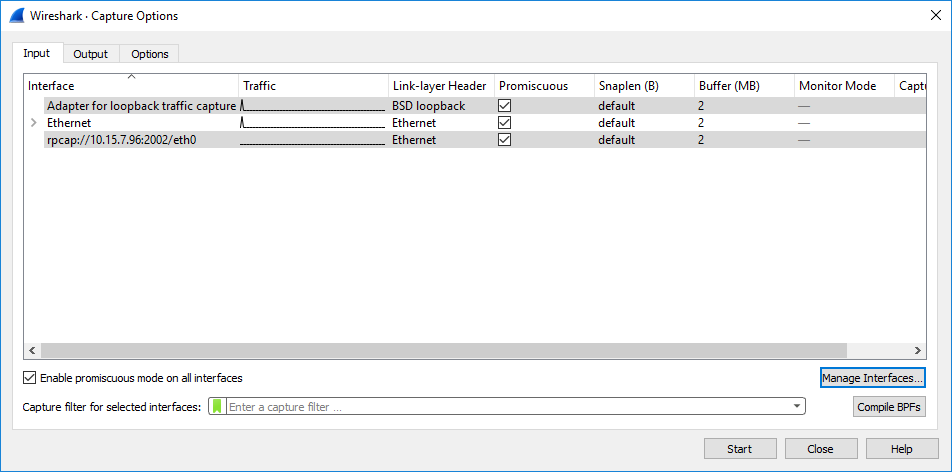
Task: Disable promiscuous mode on all interfaces
Action: click(x=30, y=378)
